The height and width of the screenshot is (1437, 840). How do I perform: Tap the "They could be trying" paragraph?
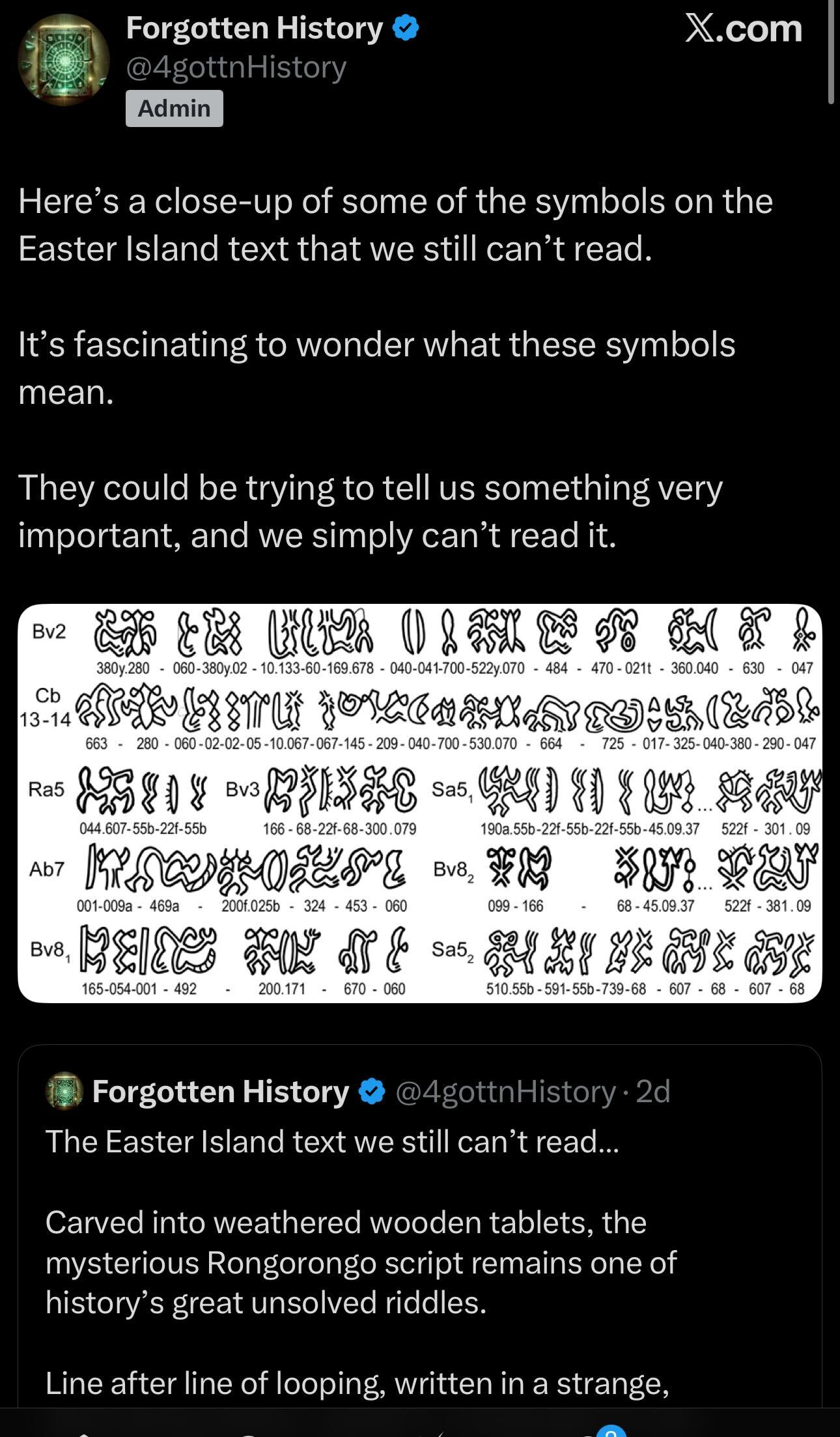[x=370, y=511]
